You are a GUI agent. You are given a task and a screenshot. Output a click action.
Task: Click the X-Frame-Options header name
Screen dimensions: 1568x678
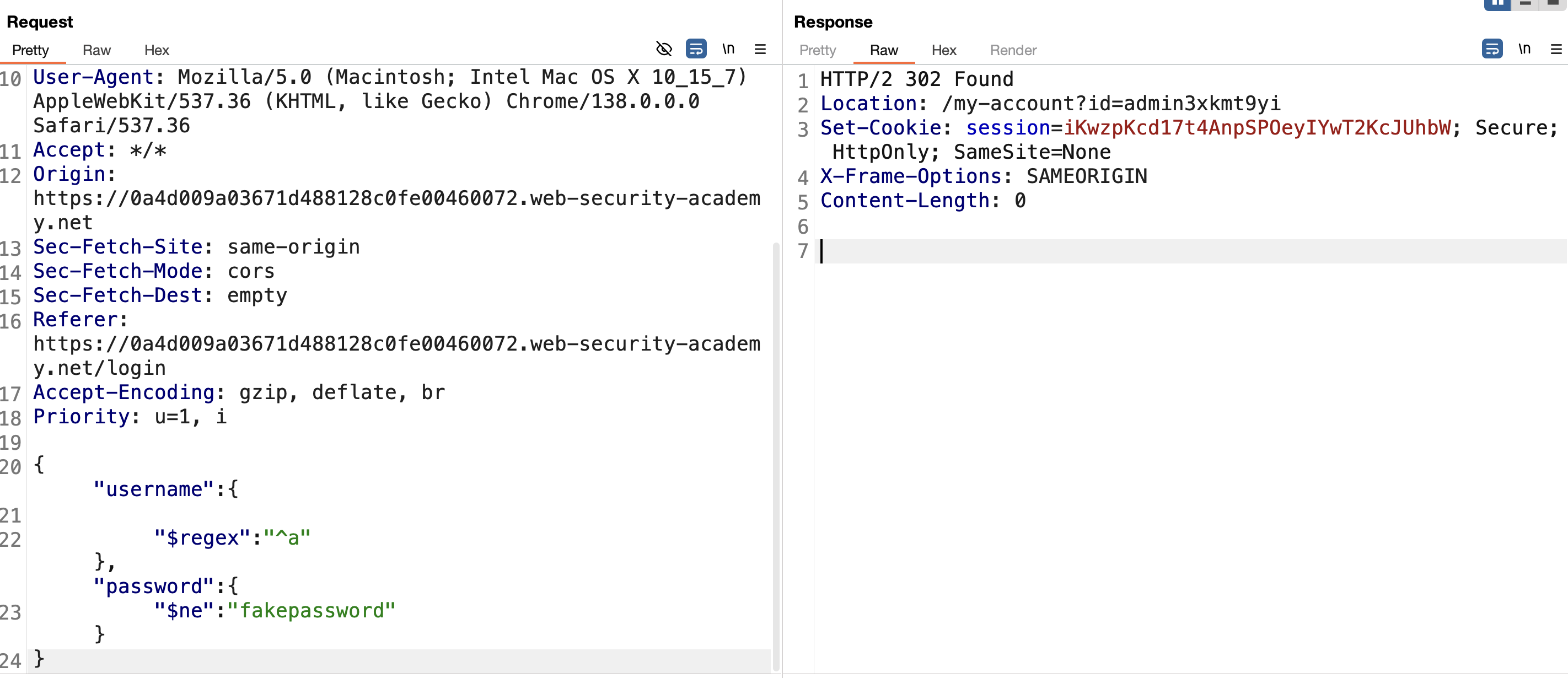pyautogui.click(x=911, y=176)
